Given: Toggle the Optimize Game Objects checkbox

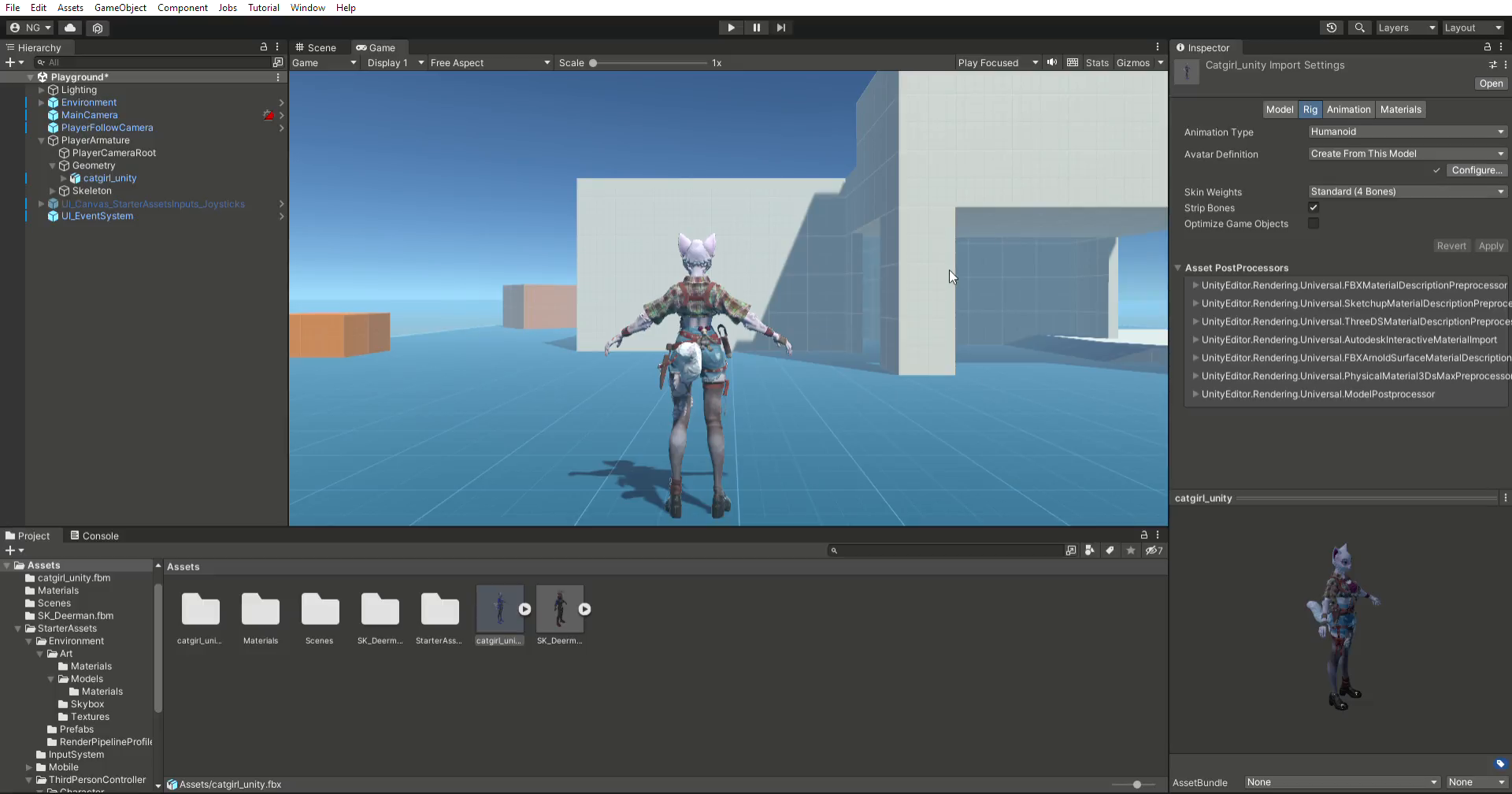Looking at the screenshot, I should [1314, 223].
